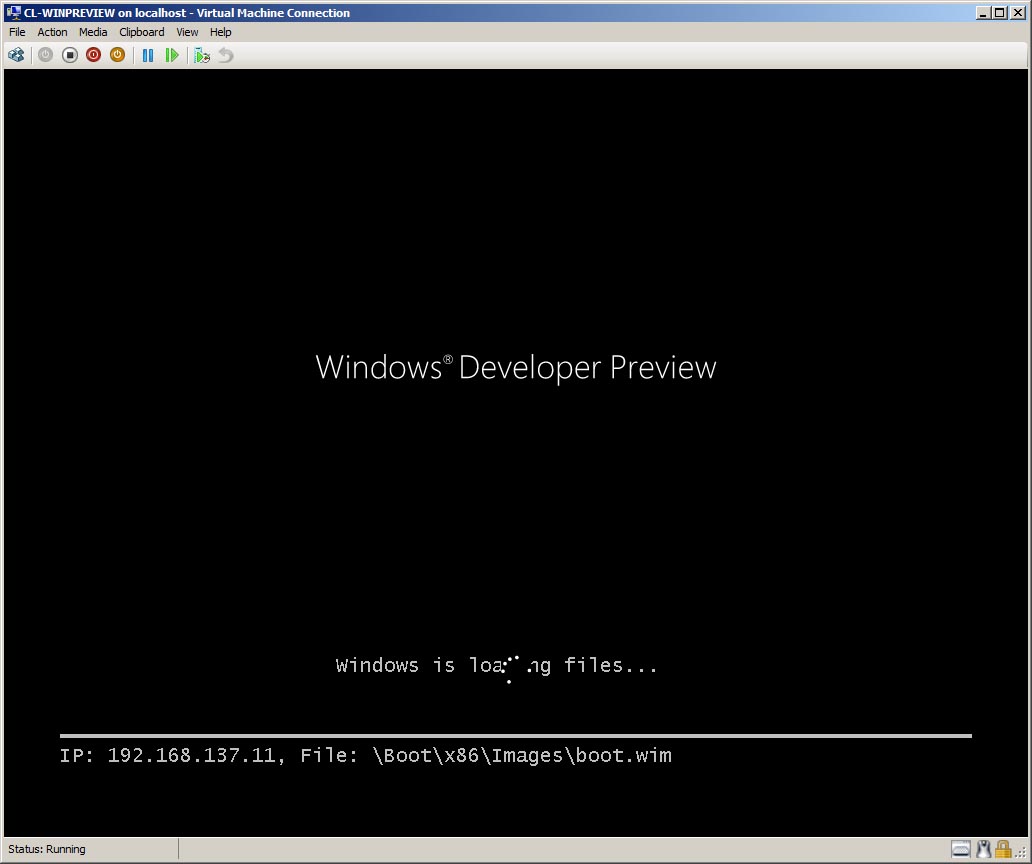The image size is (1032, 864).
Task: Click the mouse icon in status bar
Action: click(984, 849)
